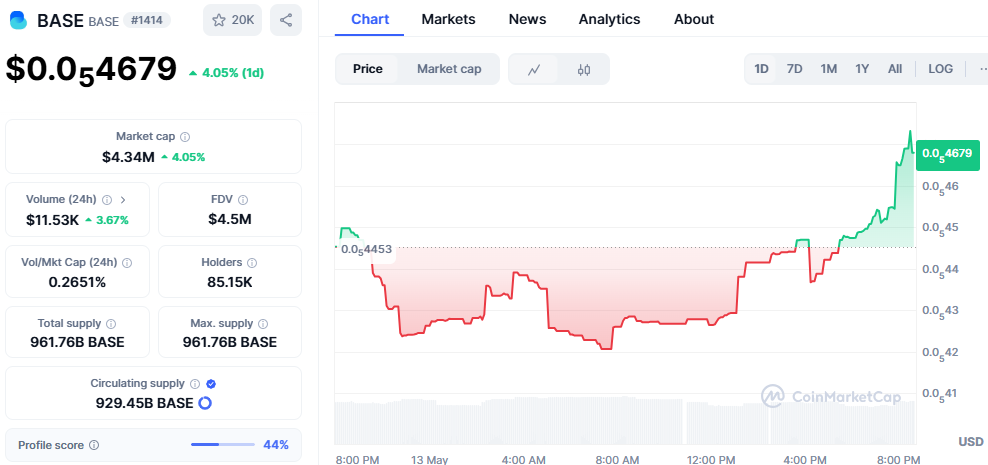Switch to candlestick chart icon
The width and height of the screenshot is (988, 465).
coord(584,69)
